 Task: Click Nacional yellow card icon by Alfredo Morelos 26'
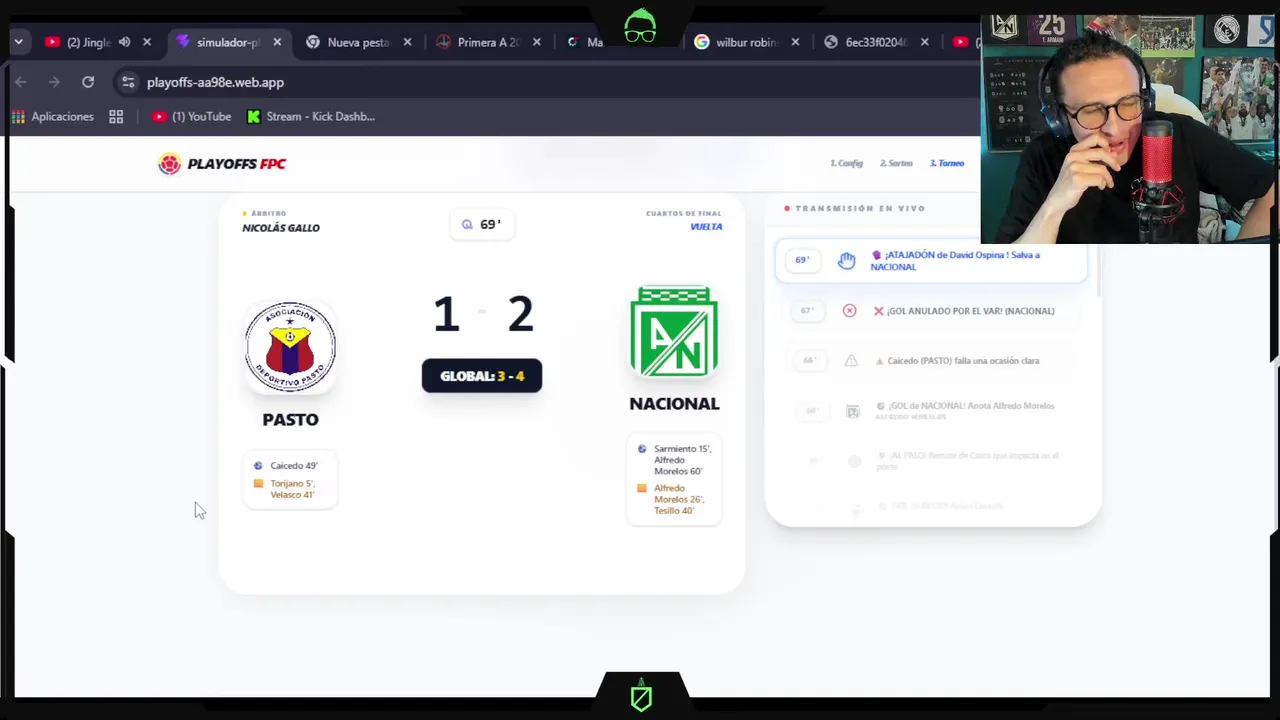(x=642, y=488)
